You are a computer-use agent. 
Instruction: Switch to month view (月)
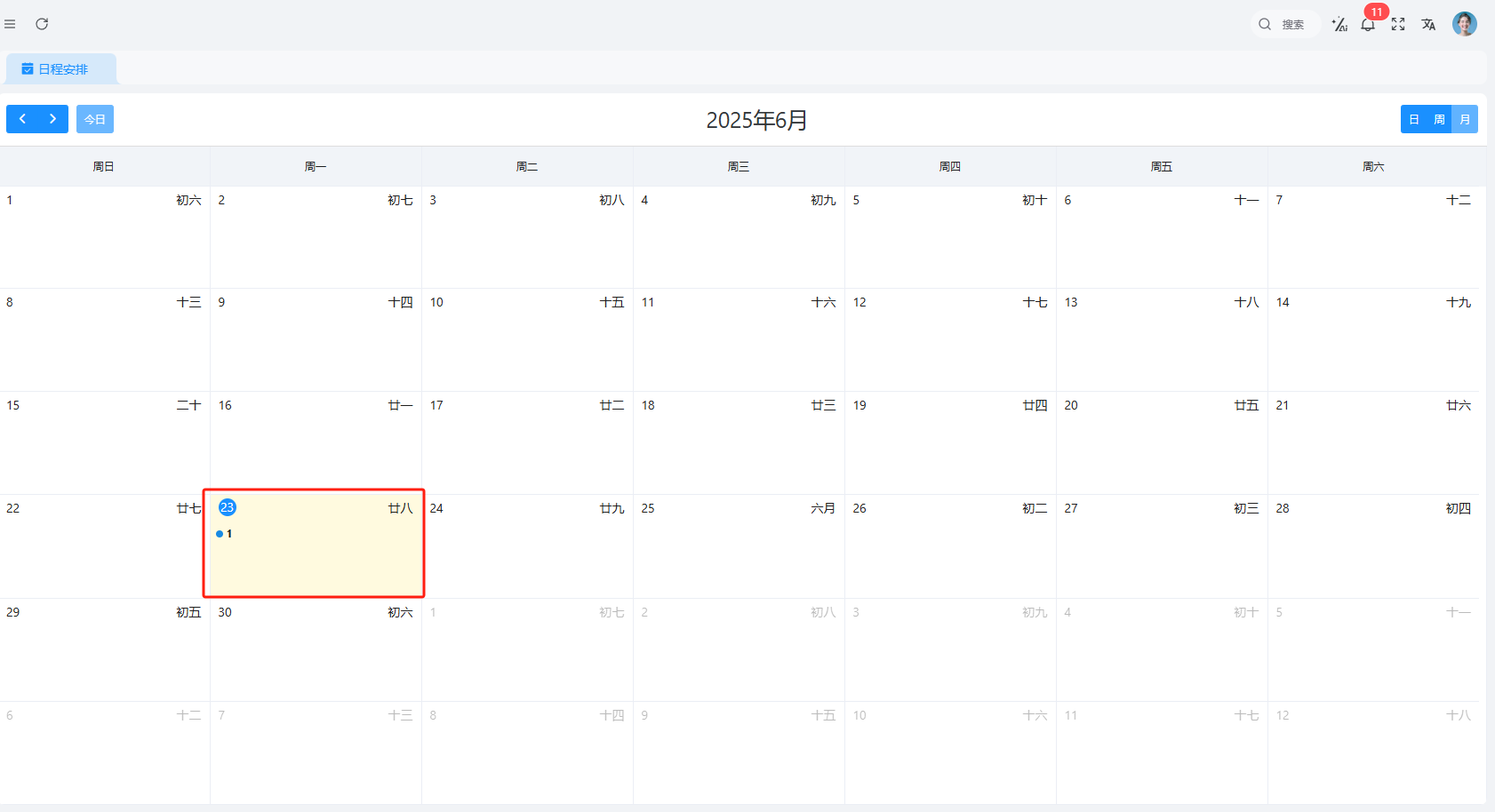(x=1465, y=119)
